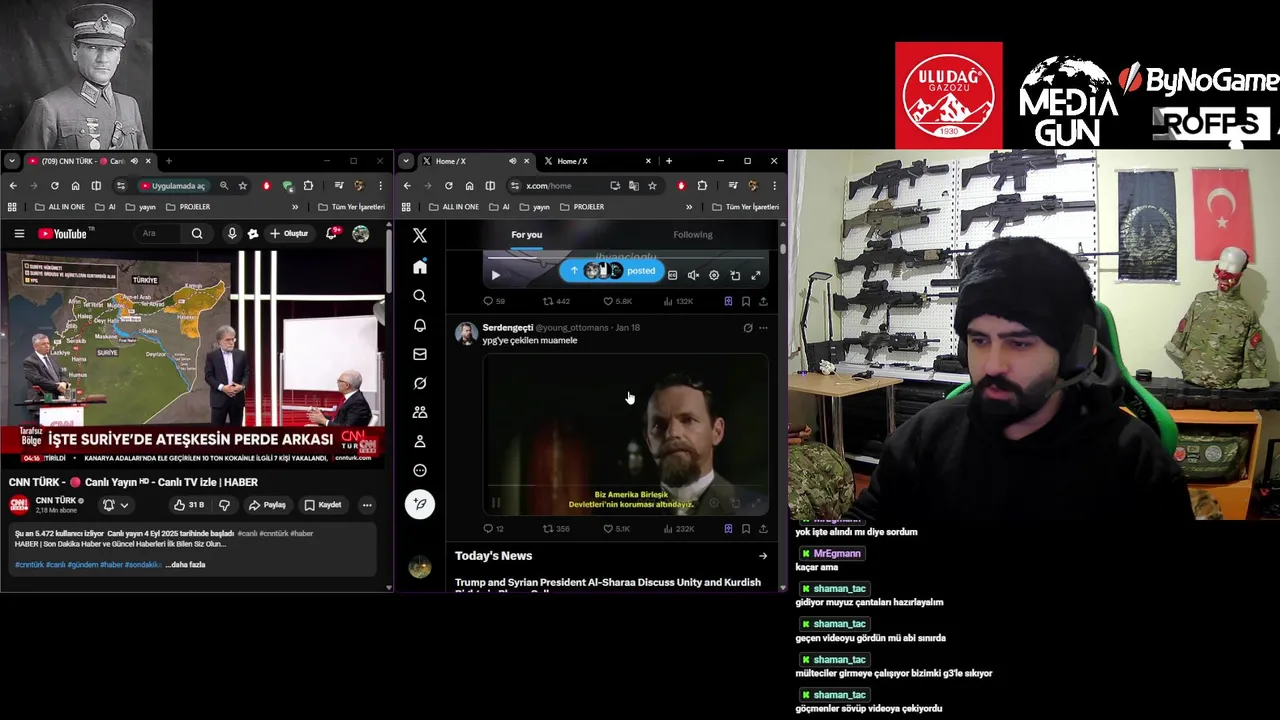Open top tweet video settings gear

click(714, 275)
